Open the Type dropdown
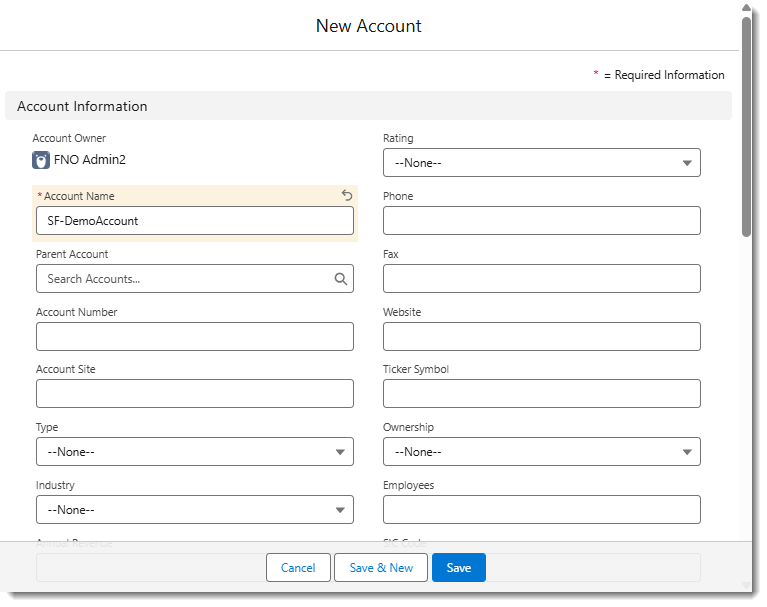Image resolution: width=767 pixels, height=607 pixels. [x=195, y=452]
